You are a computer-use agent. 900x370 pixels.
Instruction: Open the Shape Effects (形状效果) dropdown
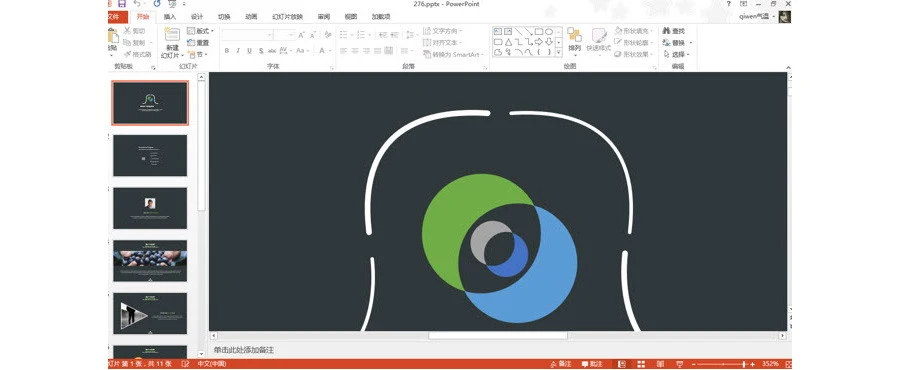click(x=634, y=54)
